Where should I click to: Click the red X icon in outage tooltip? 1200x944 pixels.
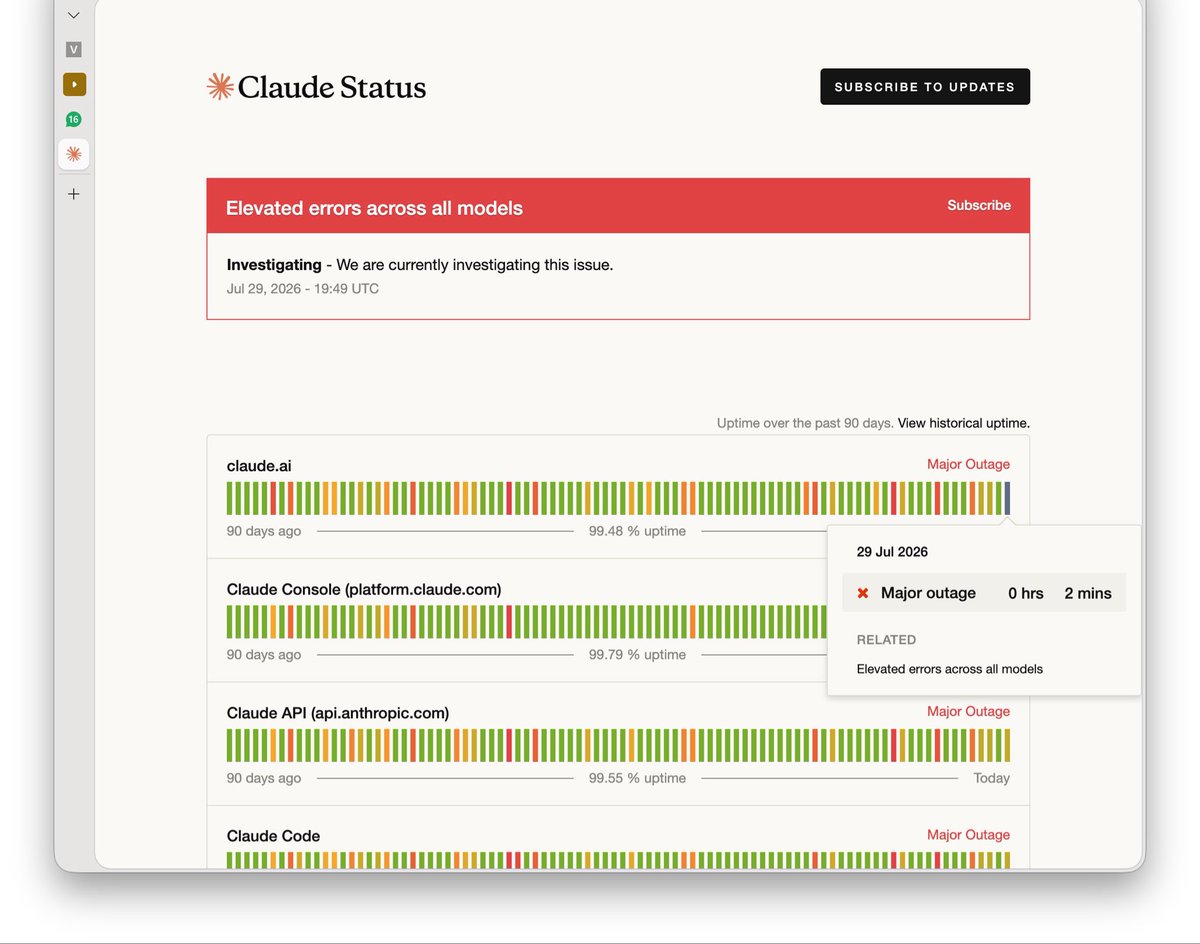(x=863, y=593)
